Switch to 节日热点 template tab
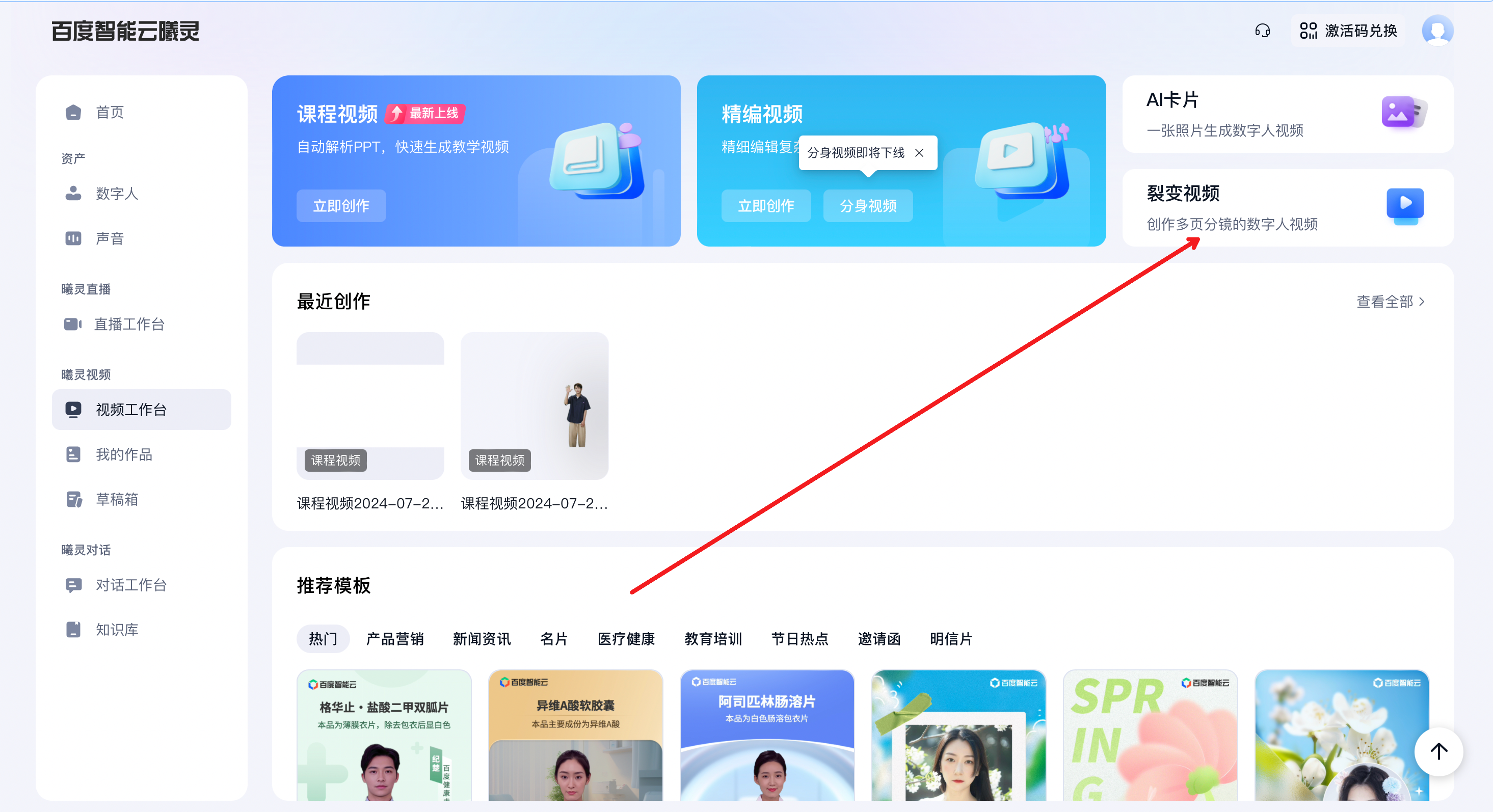Viewport: 1493px width, 812px height. [x=800, y=639]
